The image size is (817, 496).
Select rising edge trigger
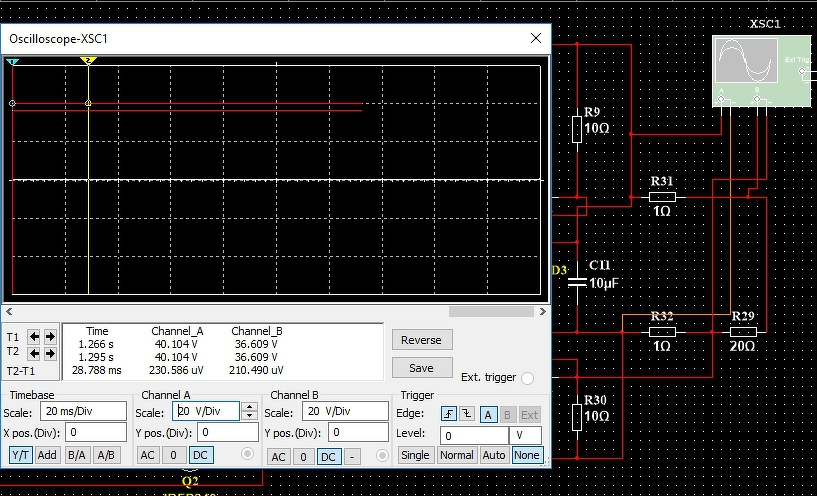[449, 415]
